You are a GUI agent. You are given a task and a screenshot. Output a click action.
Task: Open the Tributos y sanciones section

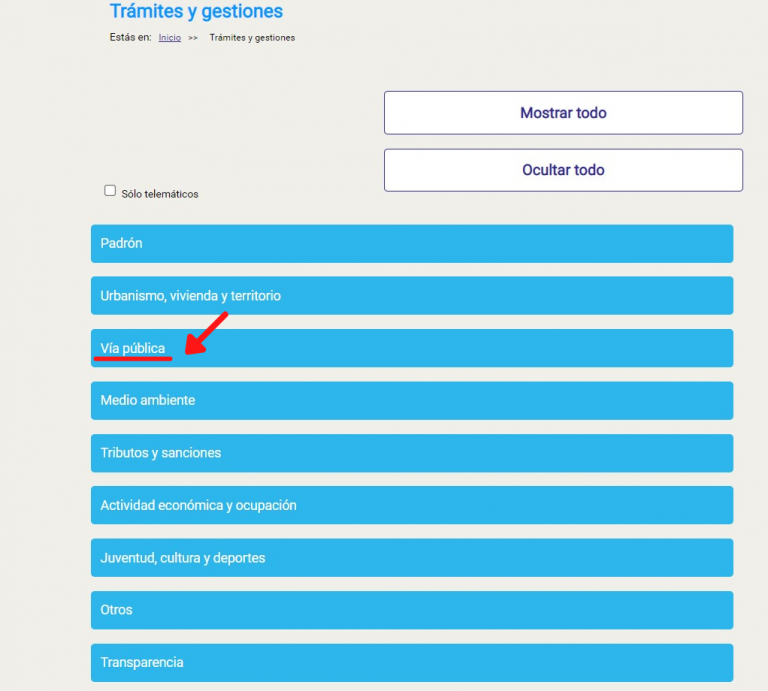[411, 453]
